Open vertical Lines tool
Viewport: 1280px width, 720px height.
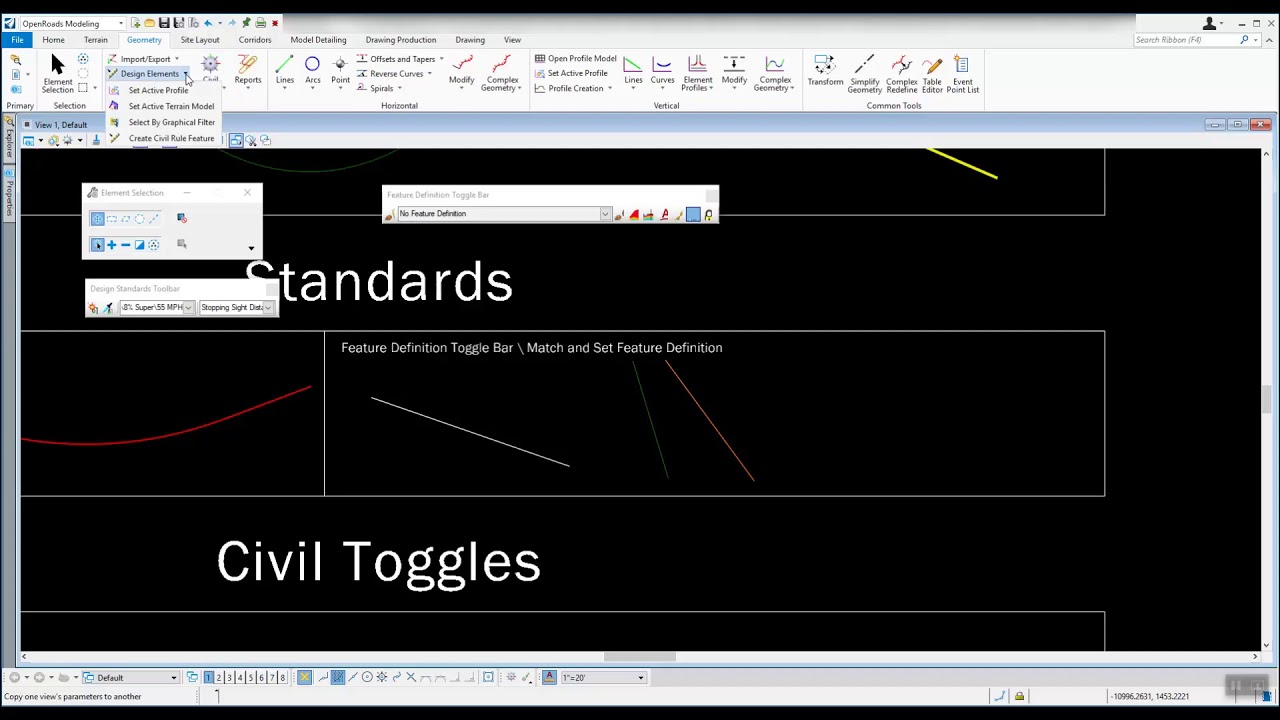(633, 71)
